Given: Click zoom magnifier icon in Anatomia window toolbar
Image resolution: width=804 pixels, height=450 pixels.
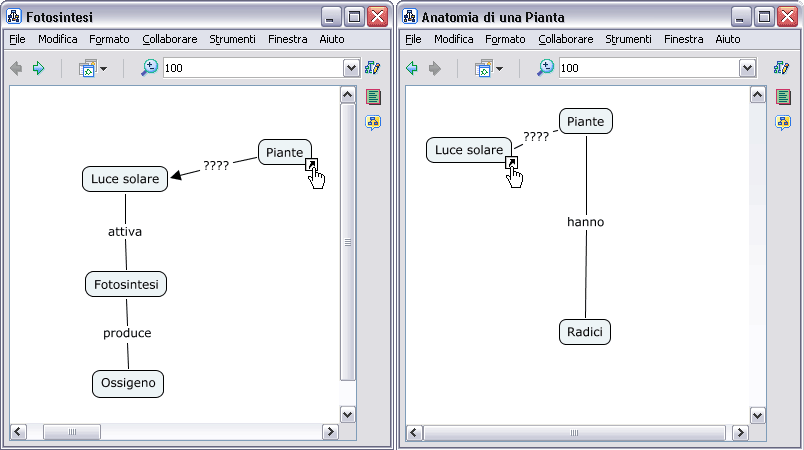Looking at the screenshot, I should (545, 68).
